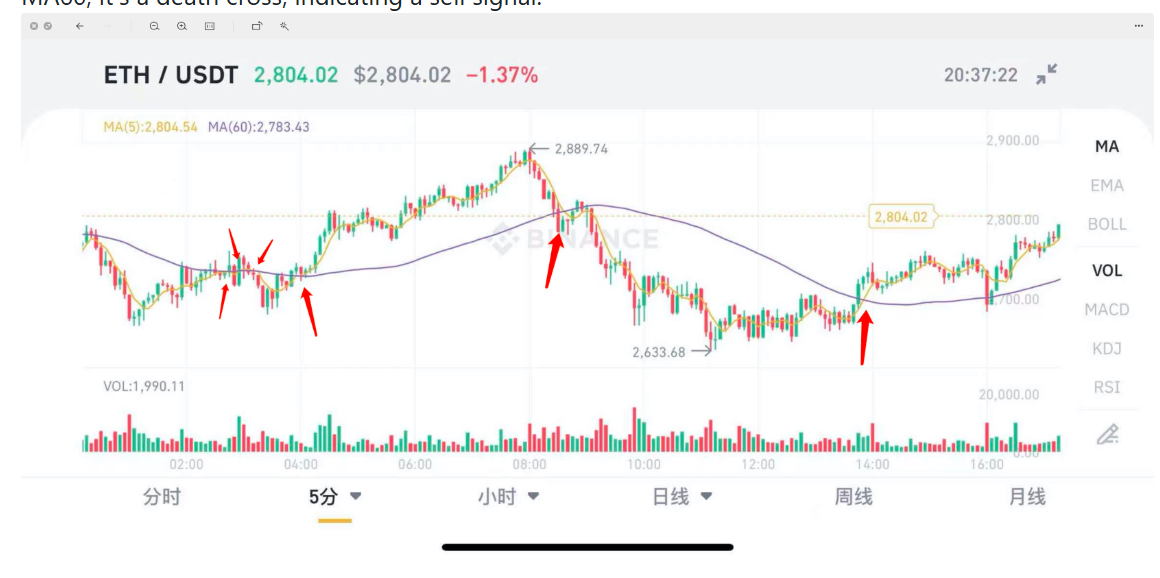Image resolution: width=1160 pixels, height=578 pixels.
Task: Open the chart drawing pencil tool
Action: (x=1106, y=434)
